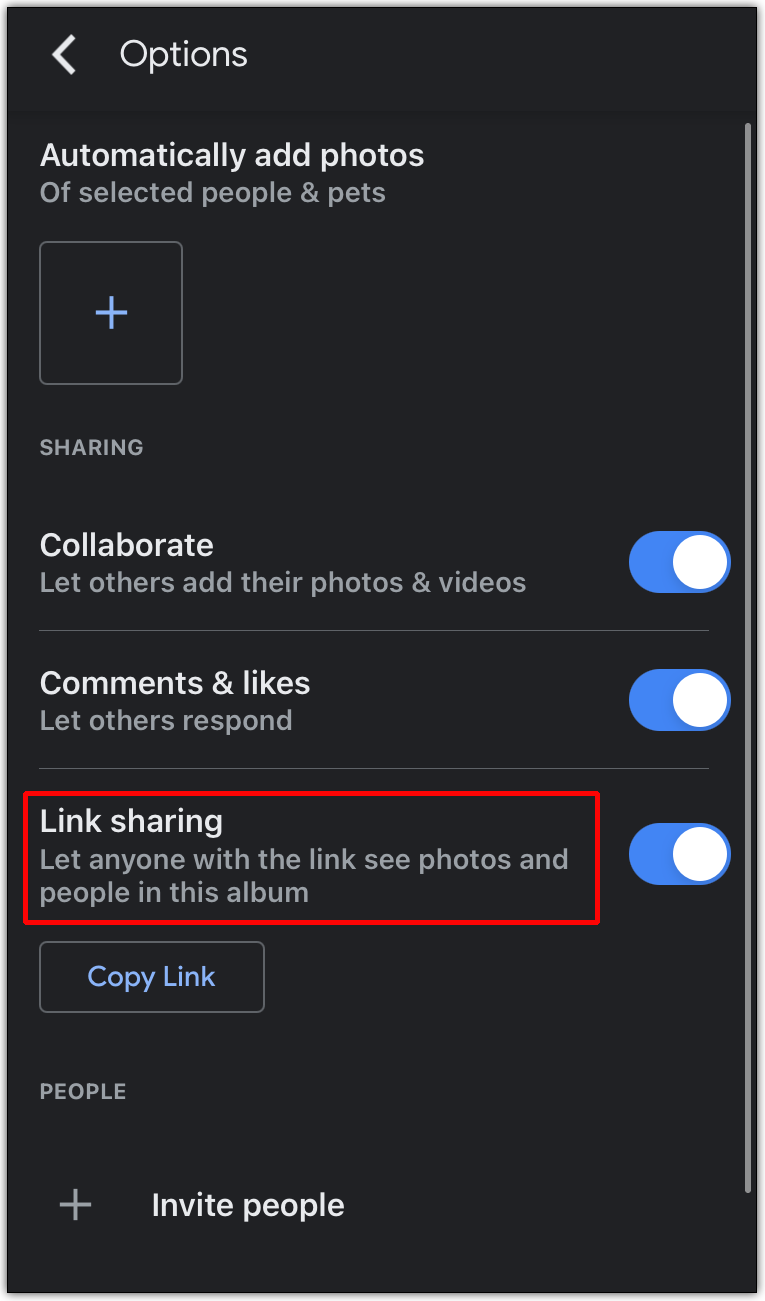Click the PEOPLE section header
The height and width of the screenshot is (1301, 765).
pyautogui.click(x=83, y=1091)
